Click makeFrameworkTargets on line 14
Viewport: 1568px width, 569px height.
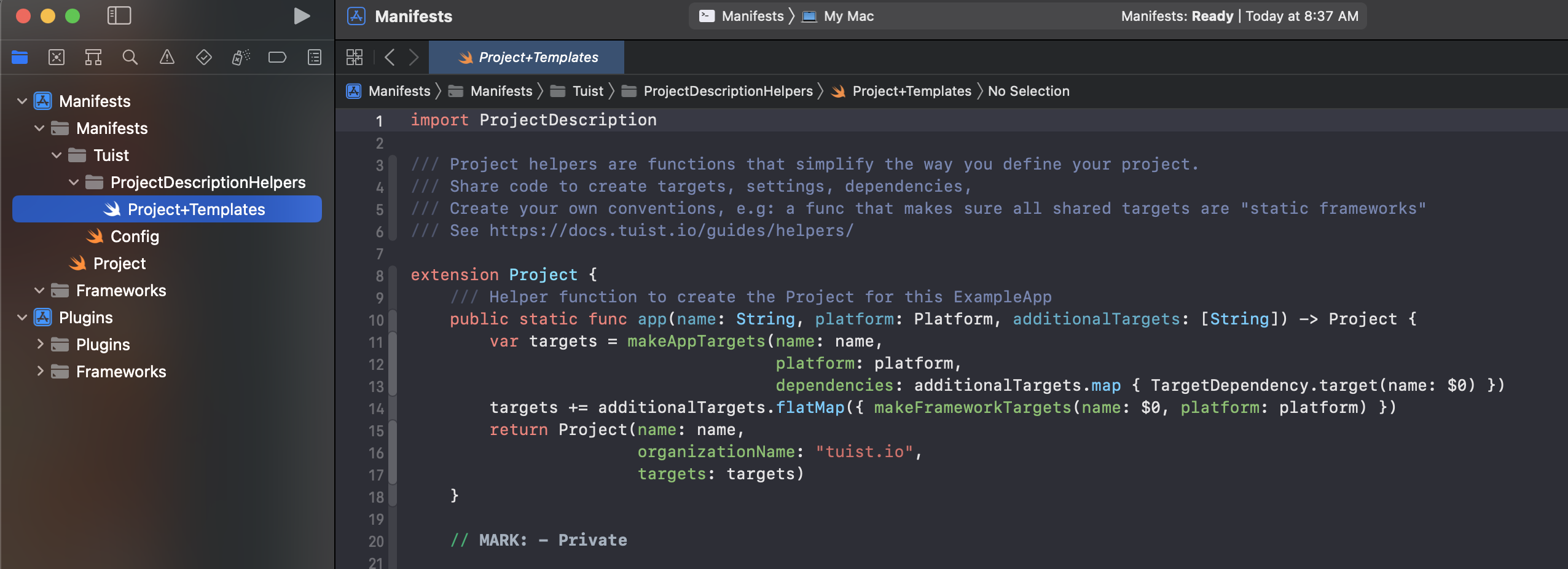coord(973,407)
